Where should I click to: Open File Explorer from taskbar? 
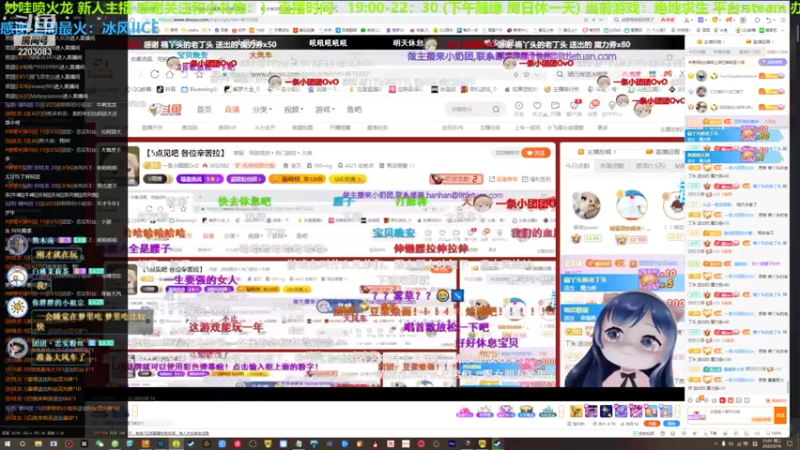38,444
